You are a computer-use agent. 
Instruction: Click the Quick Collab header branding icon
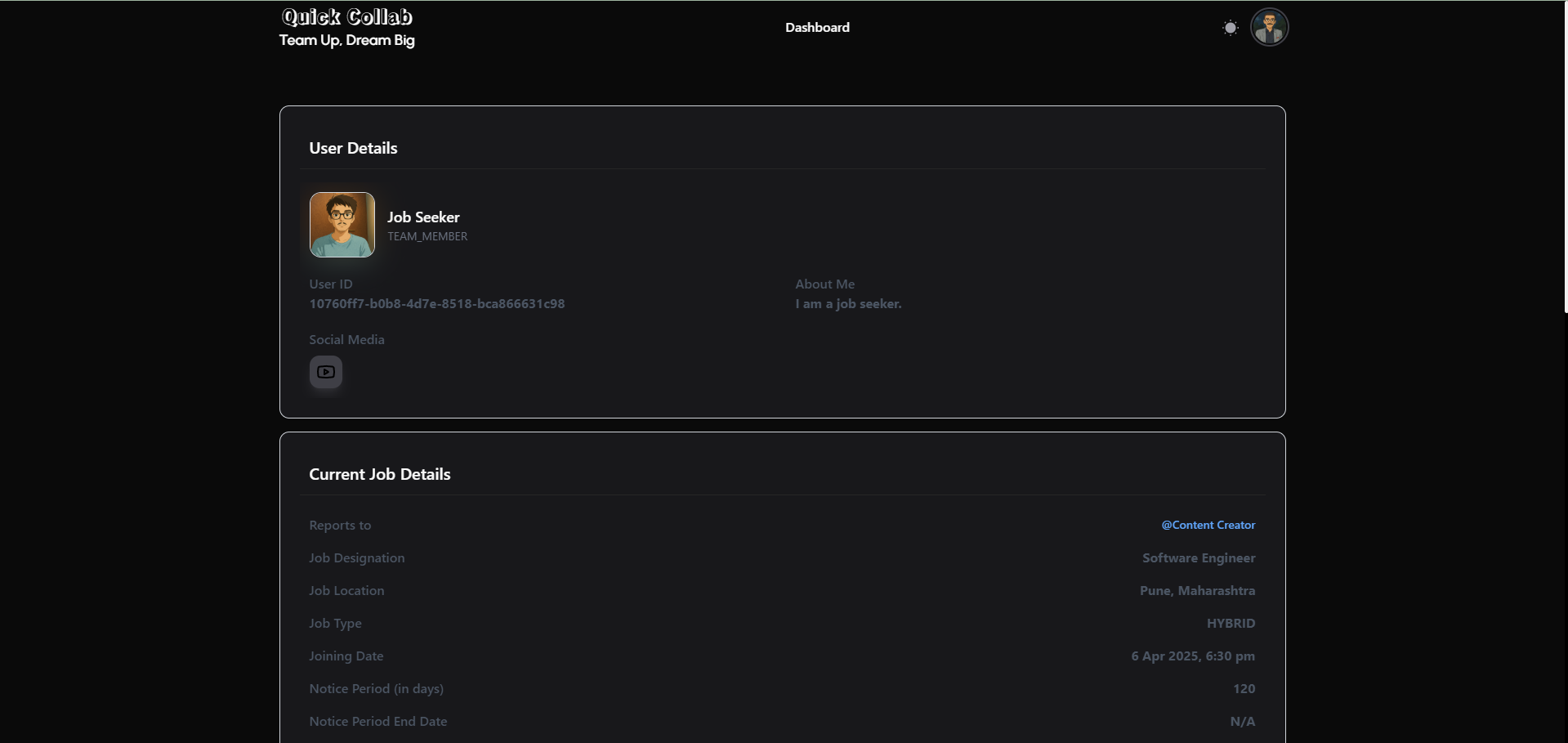pos(346,16)
